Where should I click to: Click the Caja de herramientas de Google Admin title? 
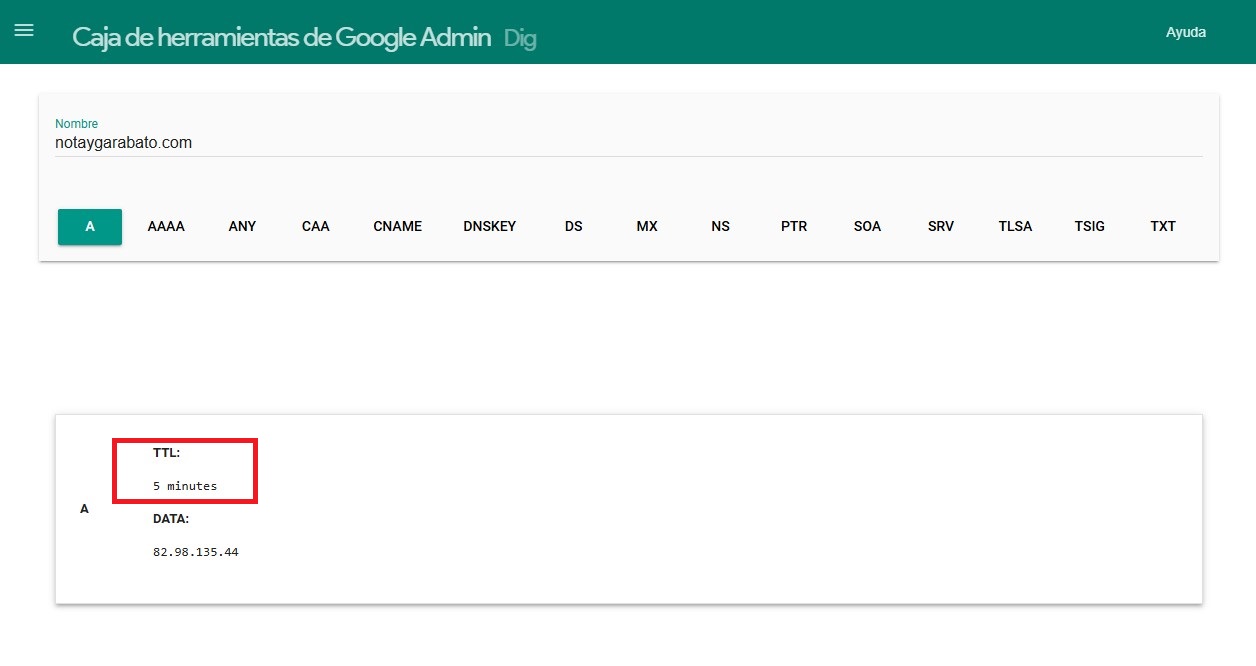[x=282, y=38]
